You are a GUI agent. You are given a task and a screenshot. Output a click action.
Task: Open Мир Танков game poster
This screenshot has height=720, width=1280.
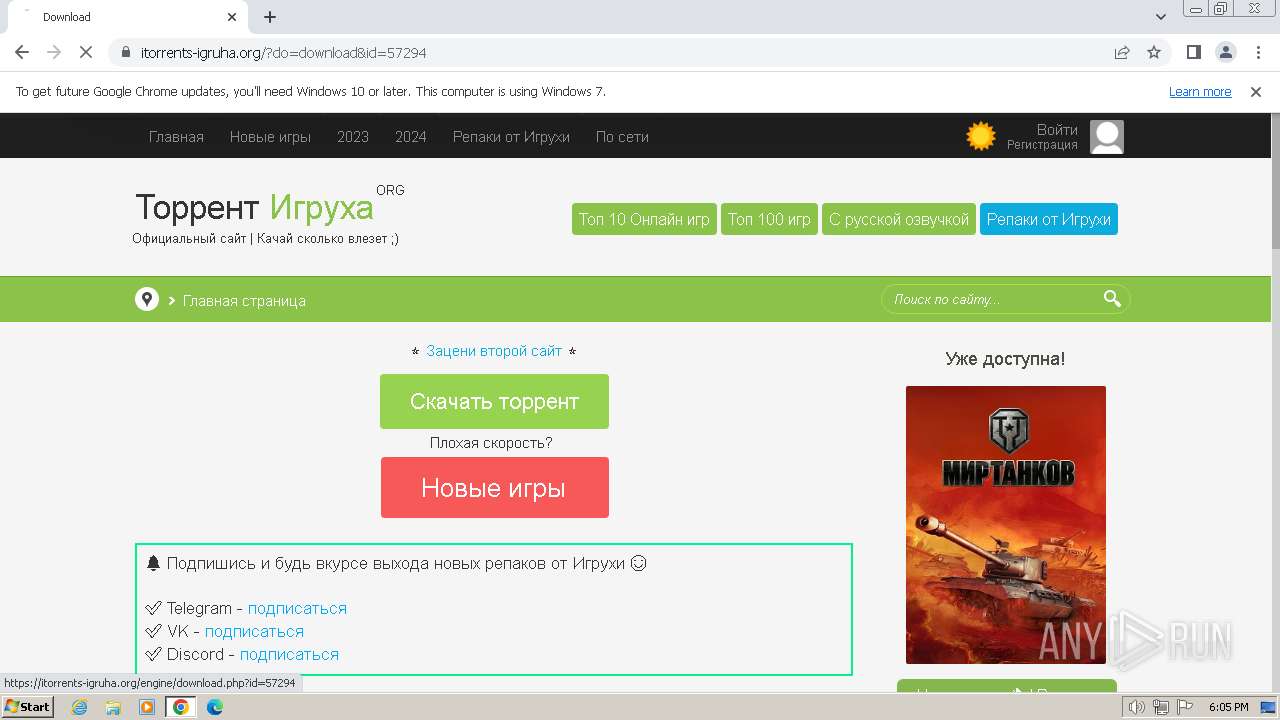tap(1006, 525)
